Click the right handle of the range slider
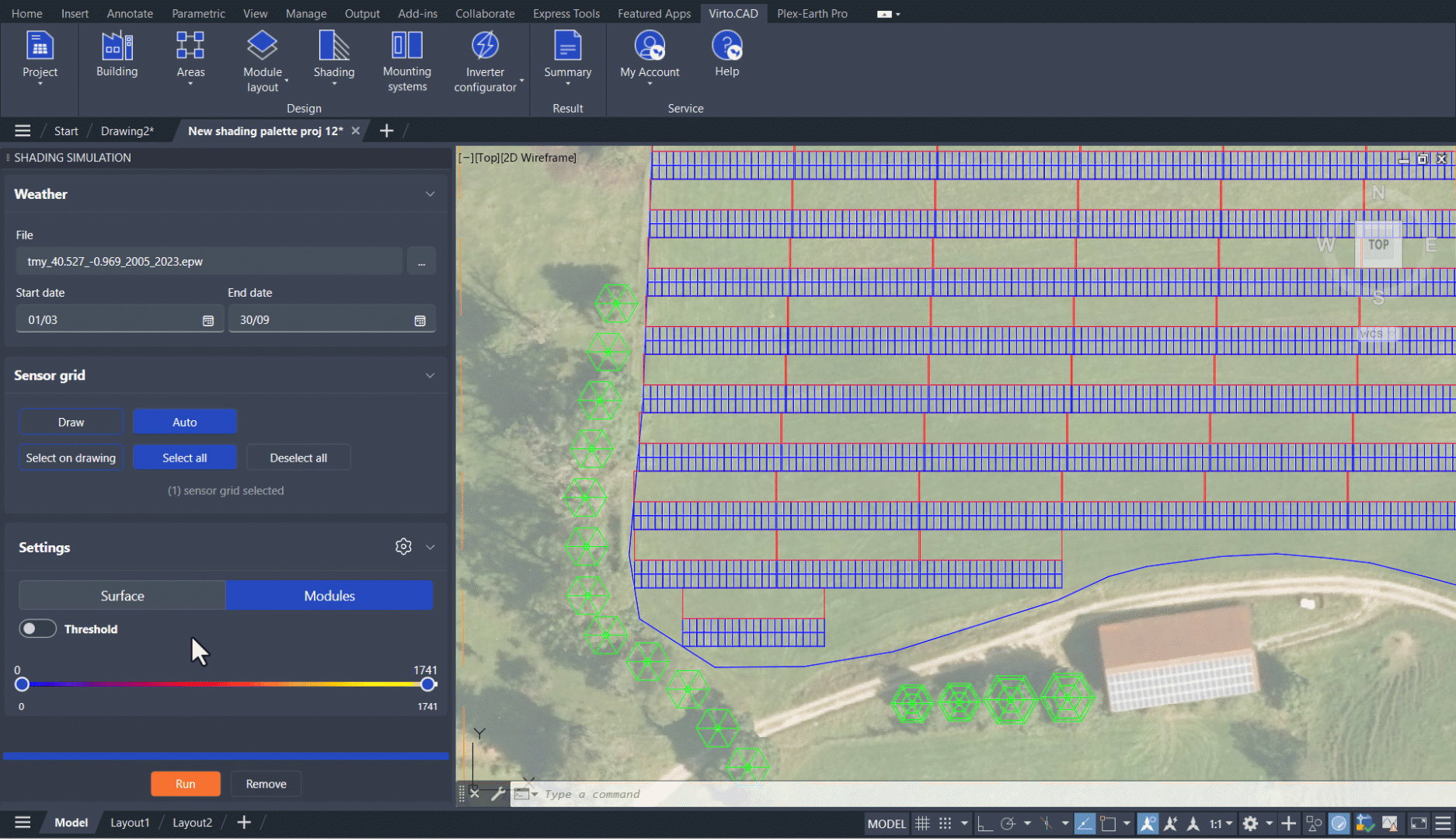 [427, 684]
